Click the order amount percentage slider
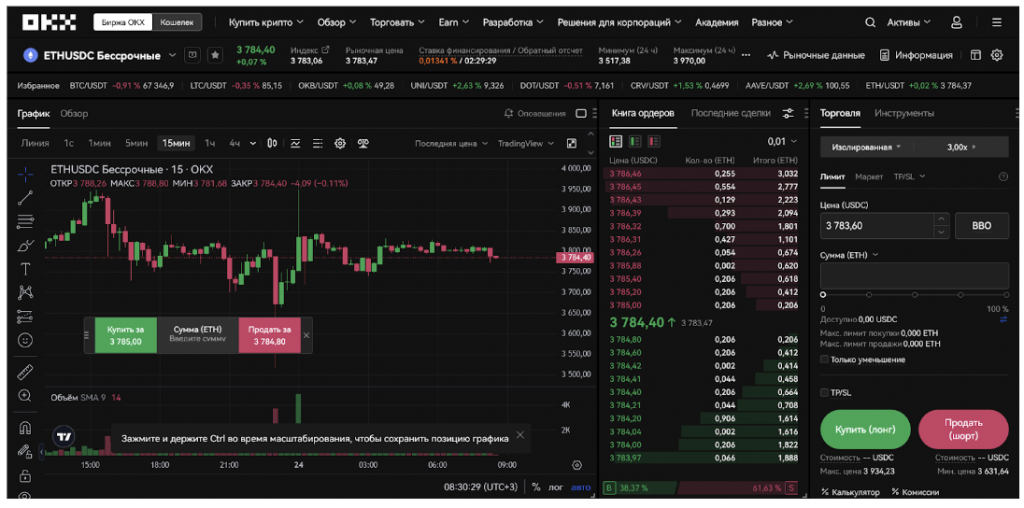Image resolution: width=1024 pixels, height=508 pixels. click(914, 294)
